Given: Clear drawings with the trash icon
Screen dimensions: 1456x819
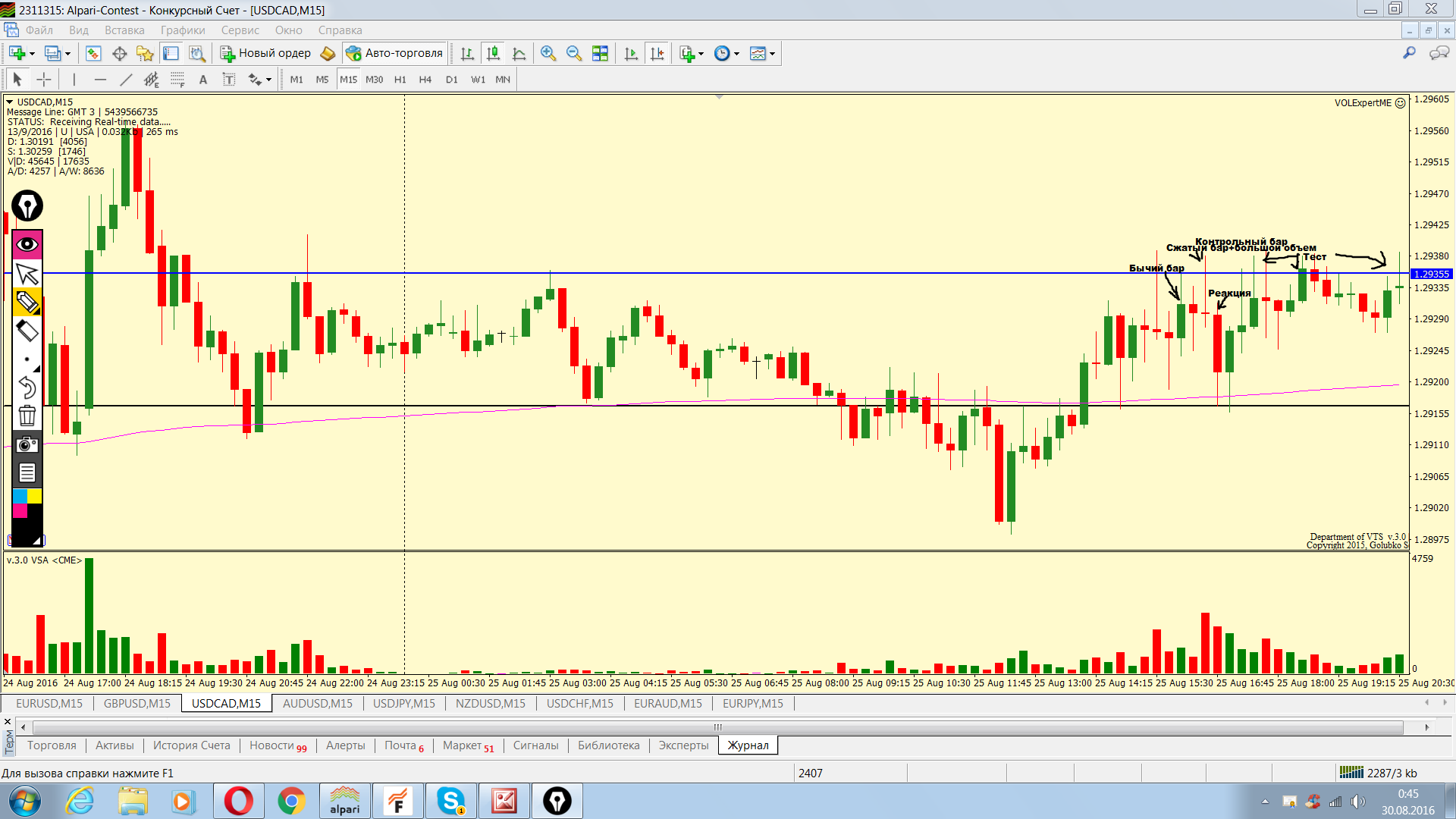Looking at the screenshot, I should tap(27, 416).
